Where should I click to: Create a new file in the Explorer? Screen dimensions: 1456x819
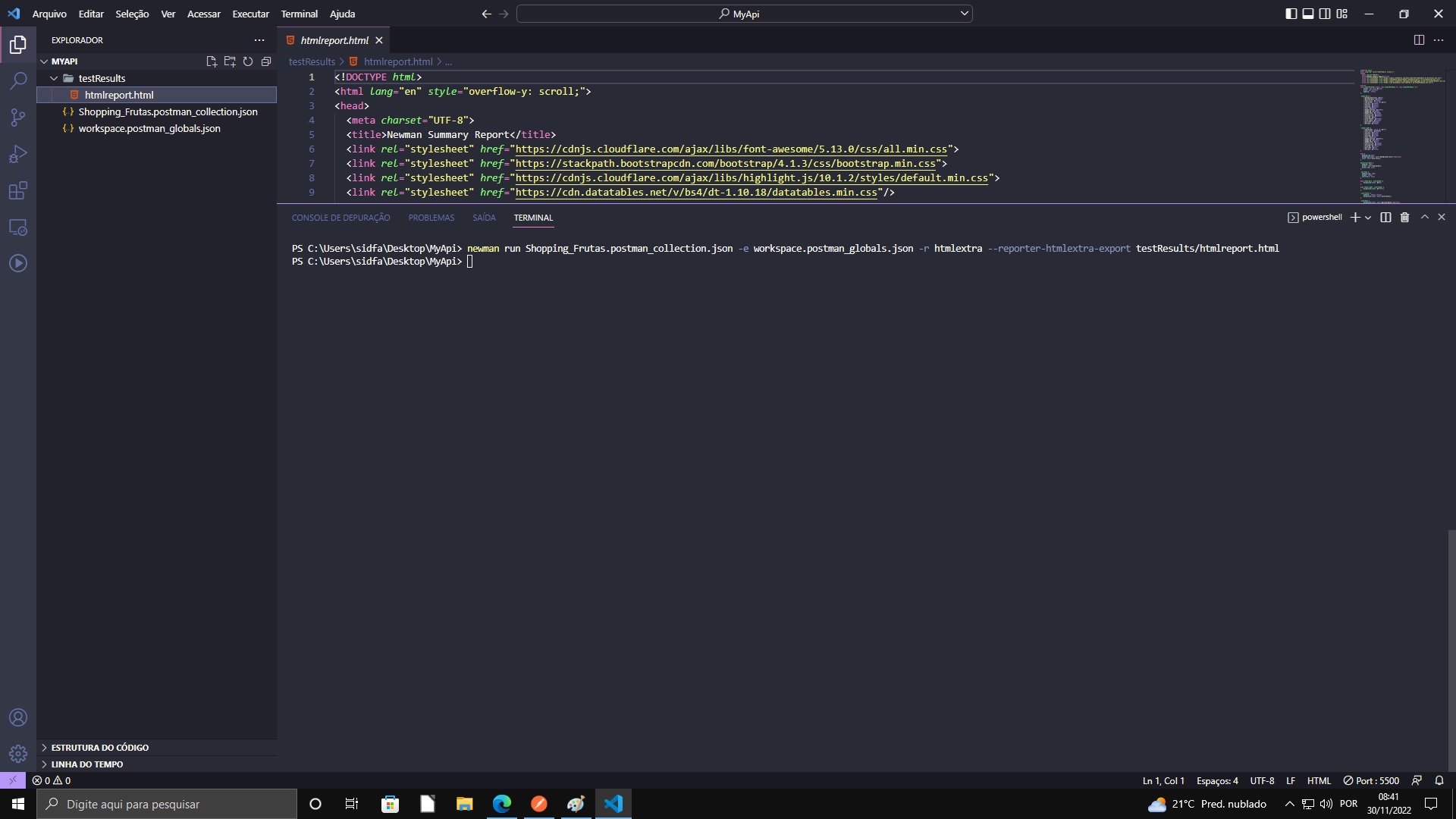click(x=212, y=61)
